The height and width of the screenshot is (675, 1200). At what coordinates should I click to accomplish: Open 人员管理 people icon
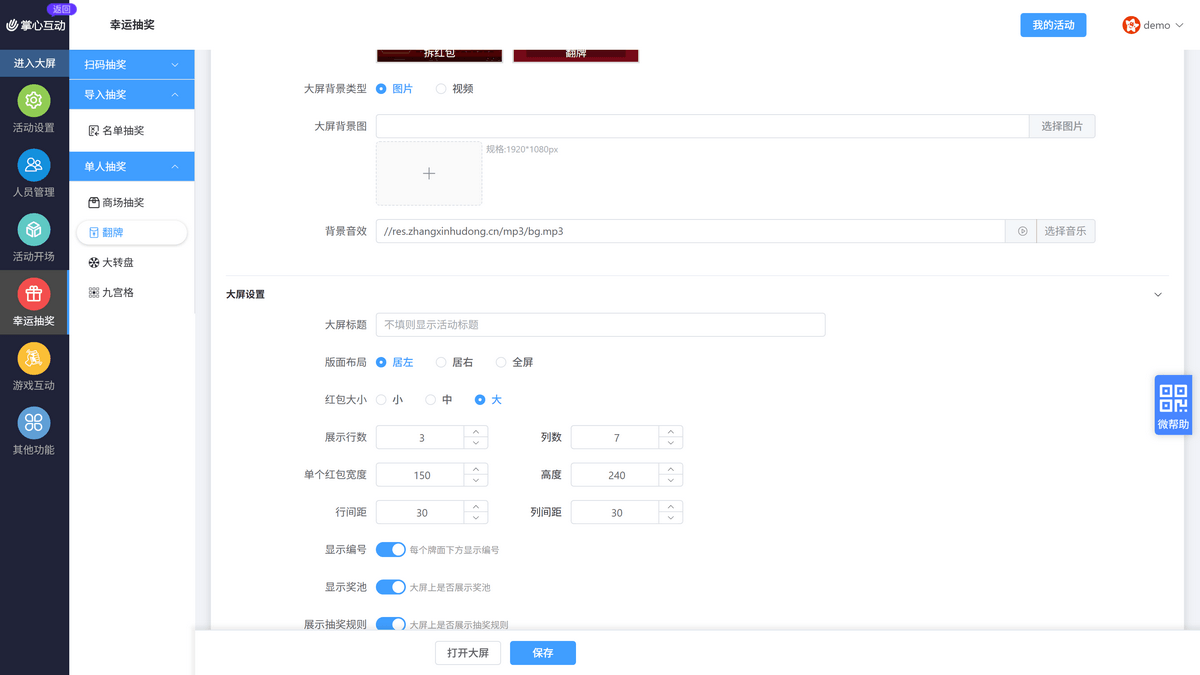point(34,165)
